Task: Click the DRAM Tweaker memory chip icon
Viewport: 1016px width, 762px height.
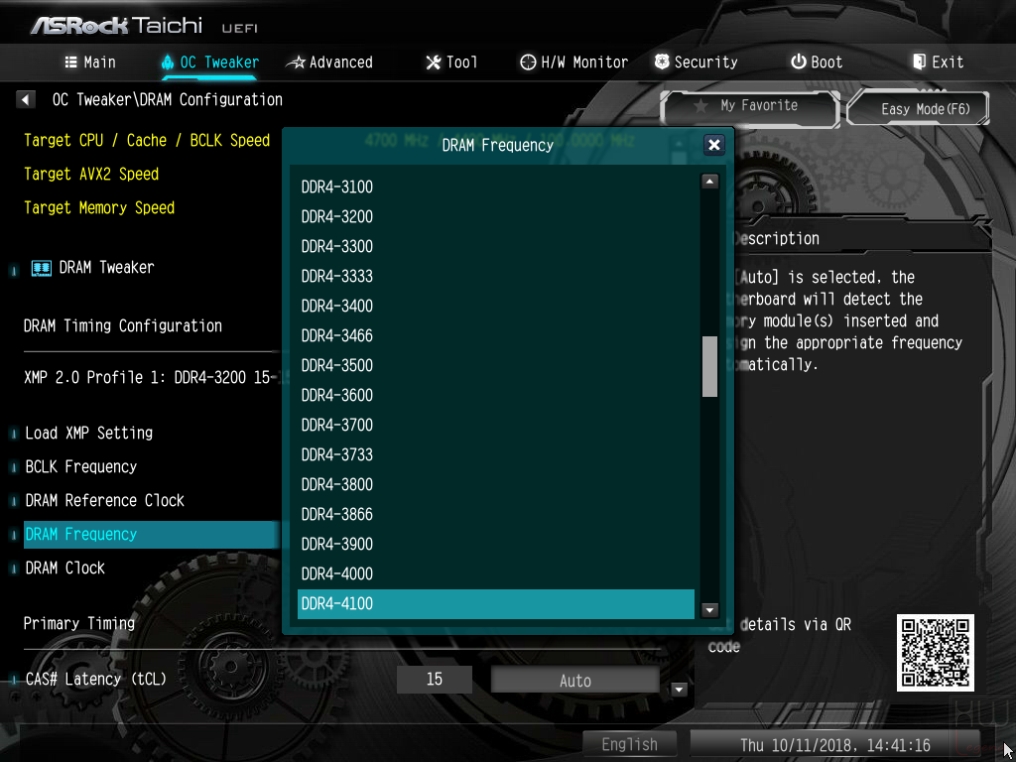Action: coord(41,268)
